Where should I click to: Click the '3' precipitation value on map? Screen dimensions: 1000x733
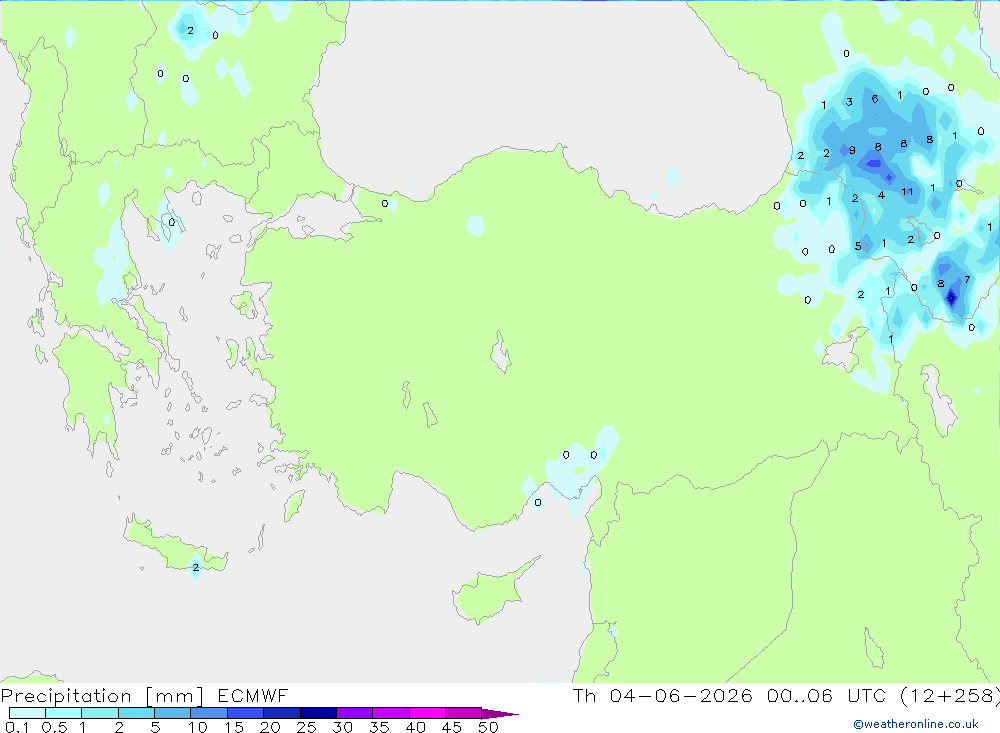[x=849, y=102]
